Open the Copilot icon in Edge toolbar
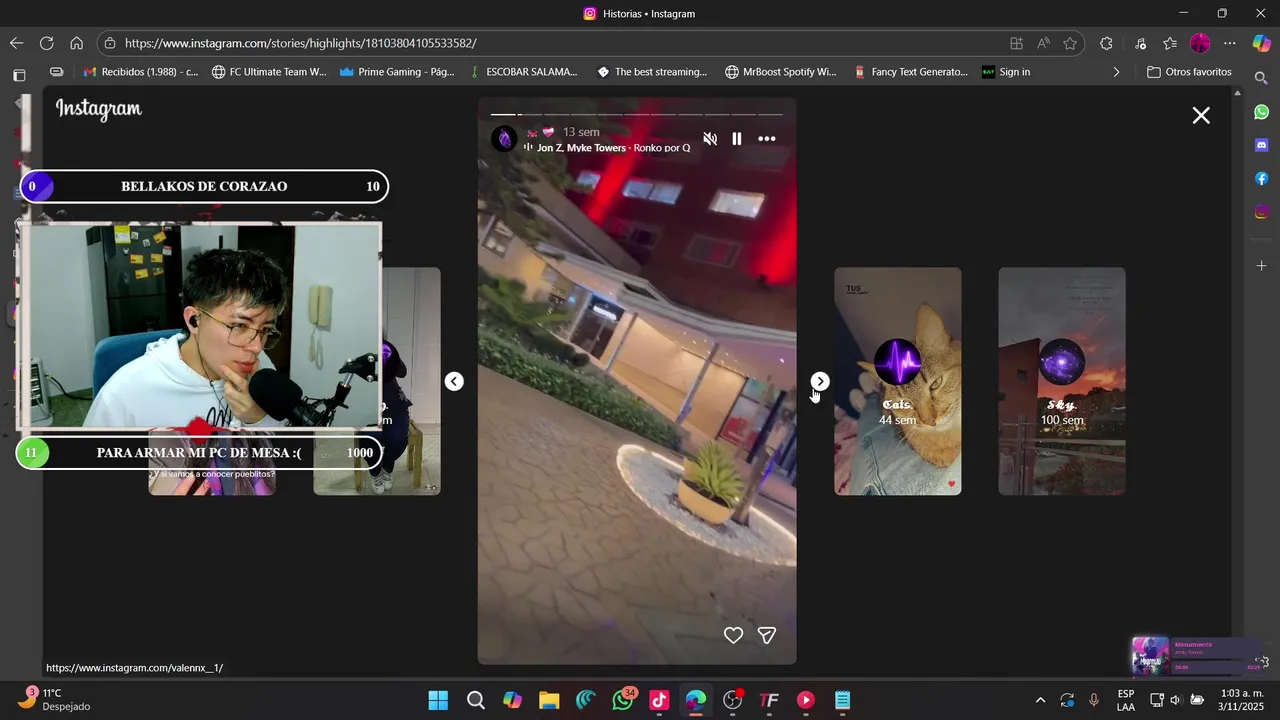This screenshot has width=1280, height=720. (1262, 43)
